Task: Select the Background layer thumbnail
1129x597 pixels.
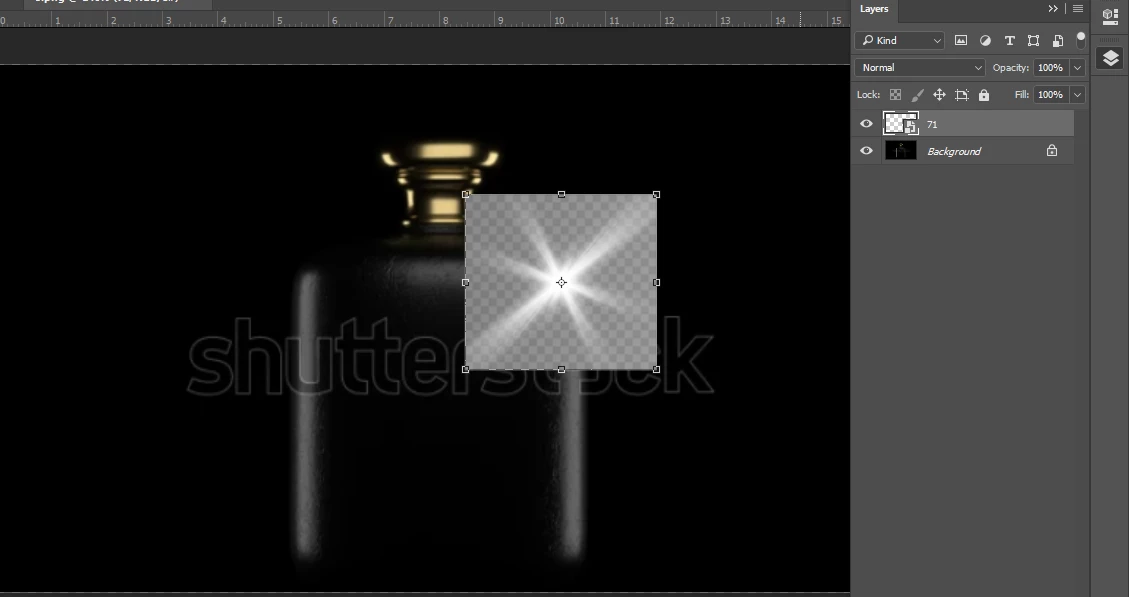Action: [901, 151]
